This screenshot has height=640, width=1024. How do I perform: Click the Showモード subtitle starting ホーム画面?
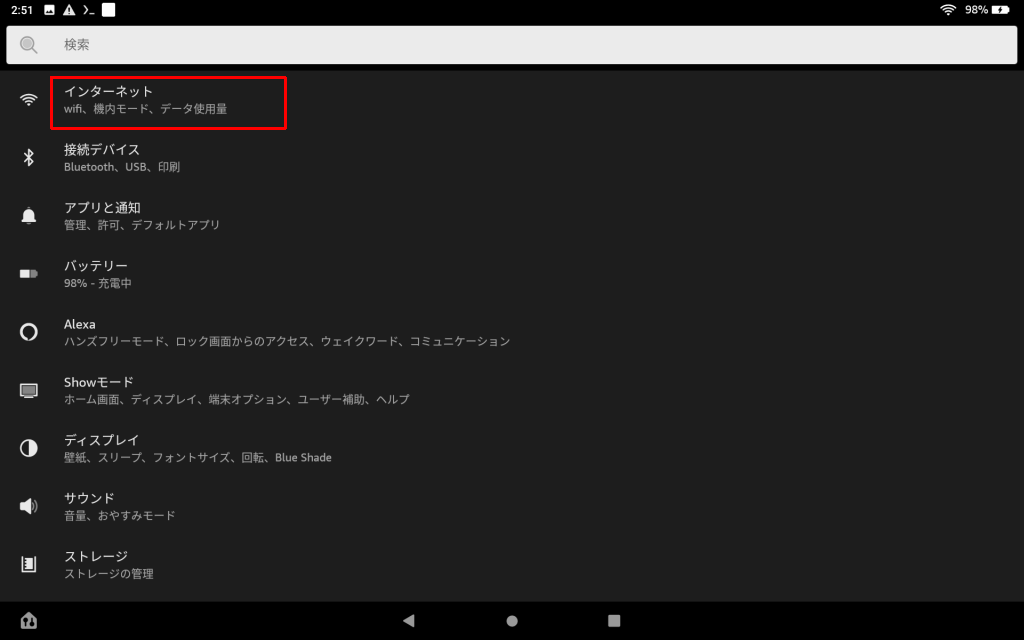pos(236,400)
